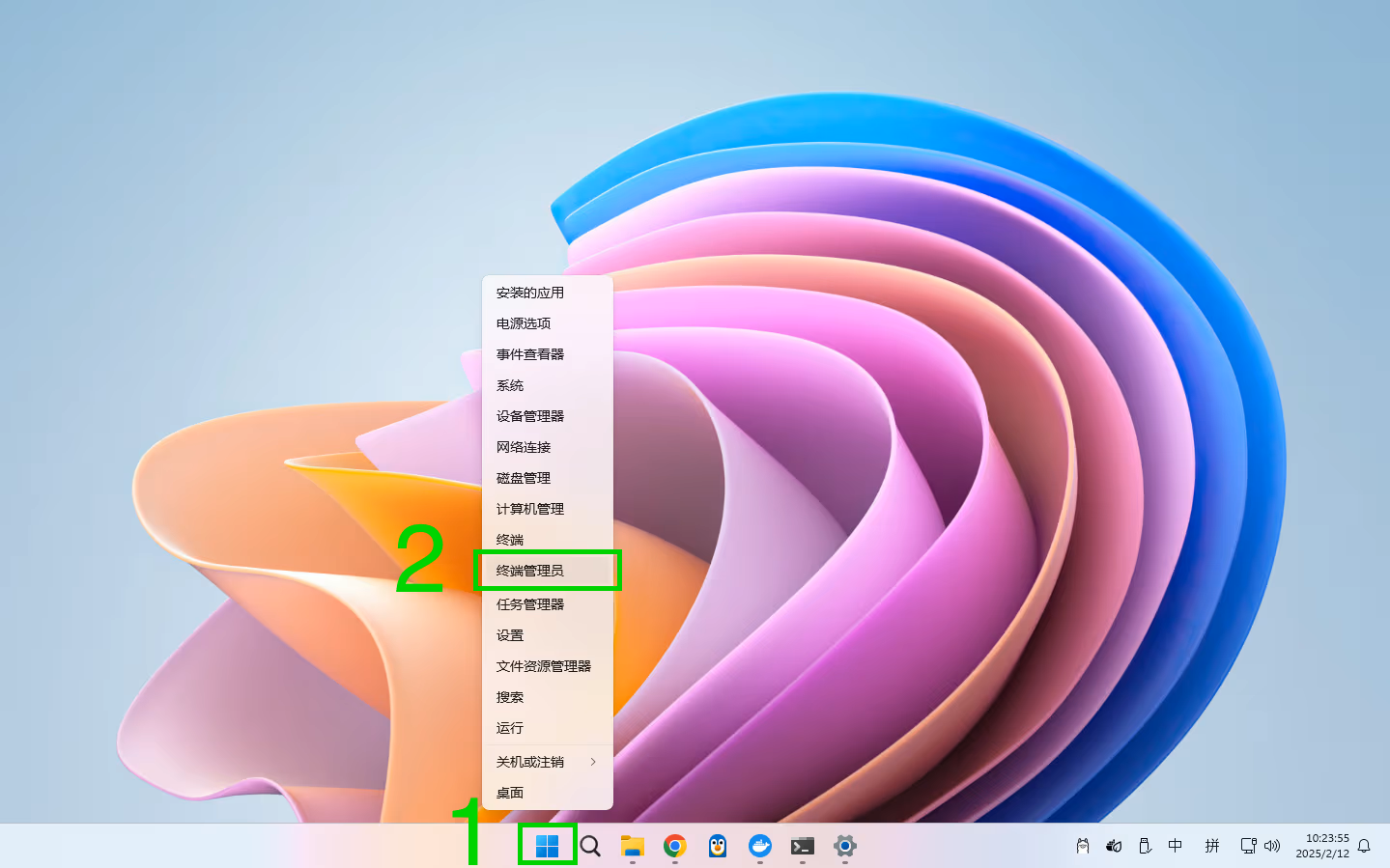Screen dimensions: 1390x868
Task: Select the 终端 menu entry
Action: point(548,540)
